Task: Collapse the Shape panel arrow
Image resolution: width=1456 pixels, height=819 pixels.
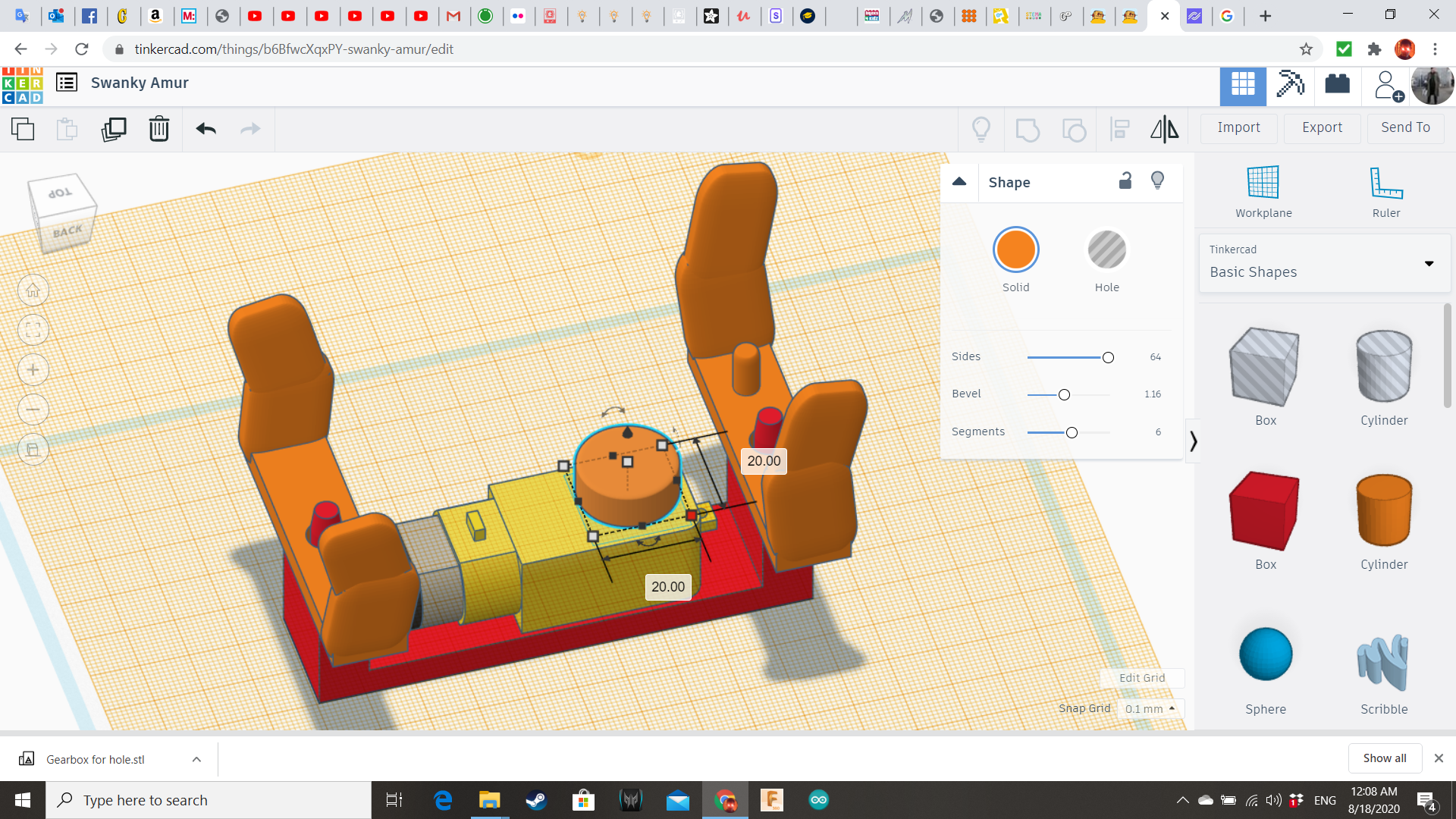Action: (959, 182)
